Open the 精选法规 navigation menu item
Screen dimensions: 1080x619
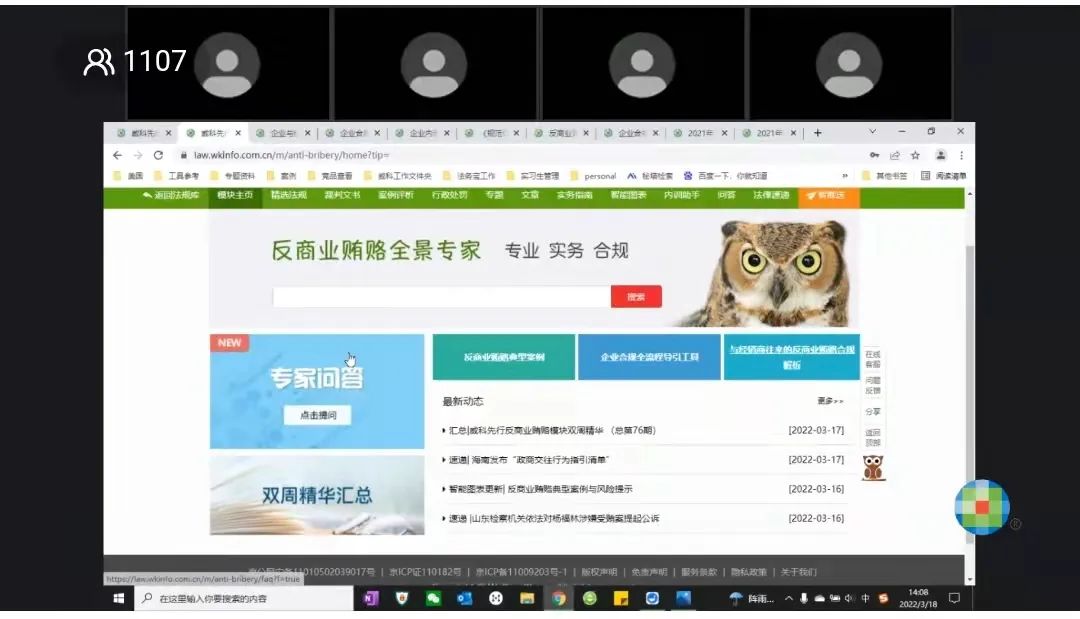[289, 195]
